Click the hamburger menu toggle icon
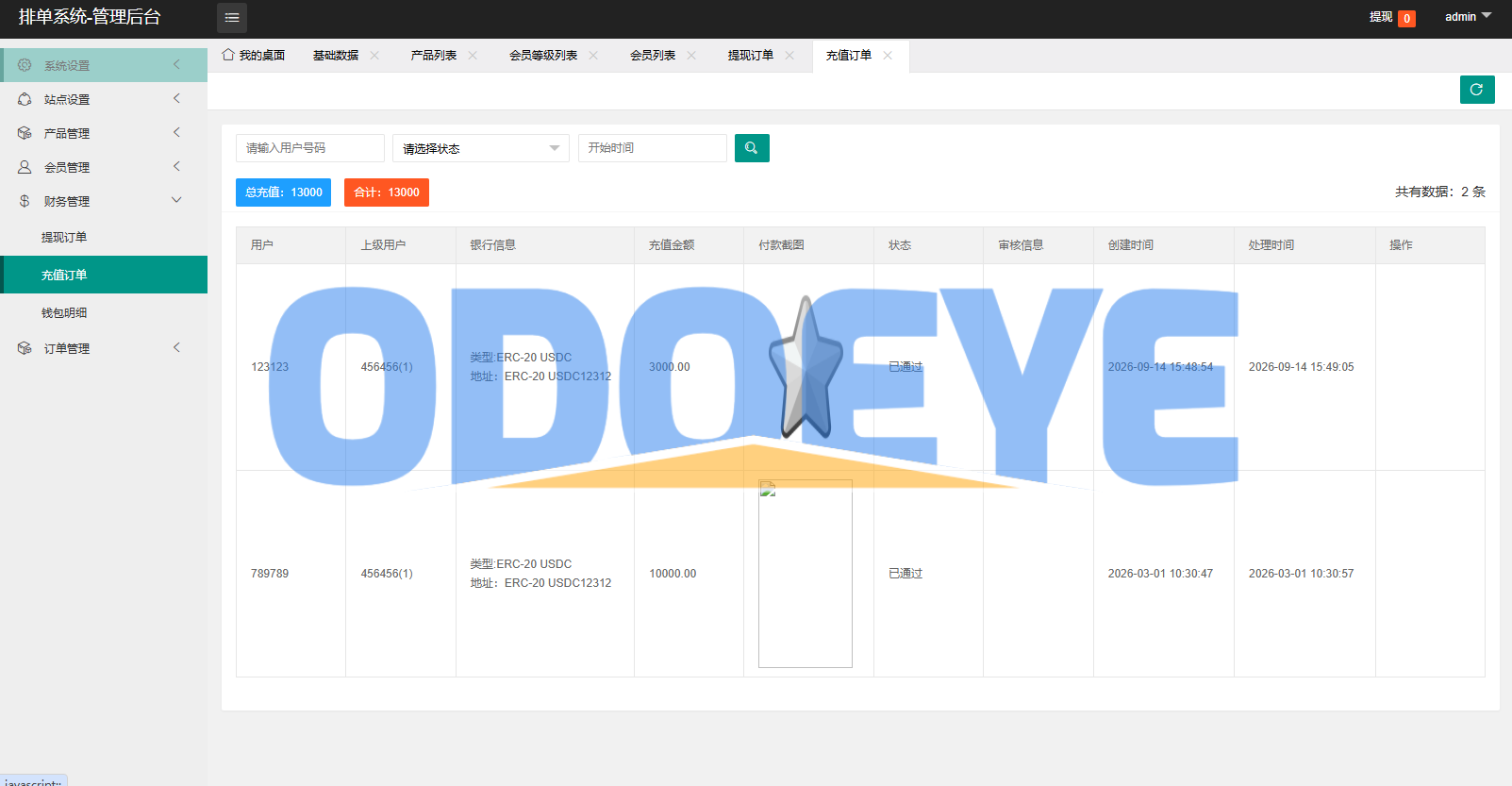1512x786 pixels. point(232,18)
